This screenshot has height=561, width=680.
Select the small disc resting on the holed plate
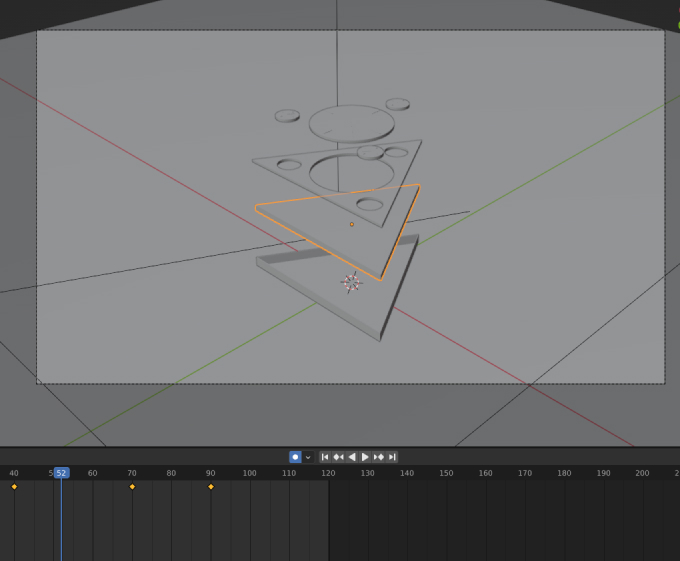point(370,153)
